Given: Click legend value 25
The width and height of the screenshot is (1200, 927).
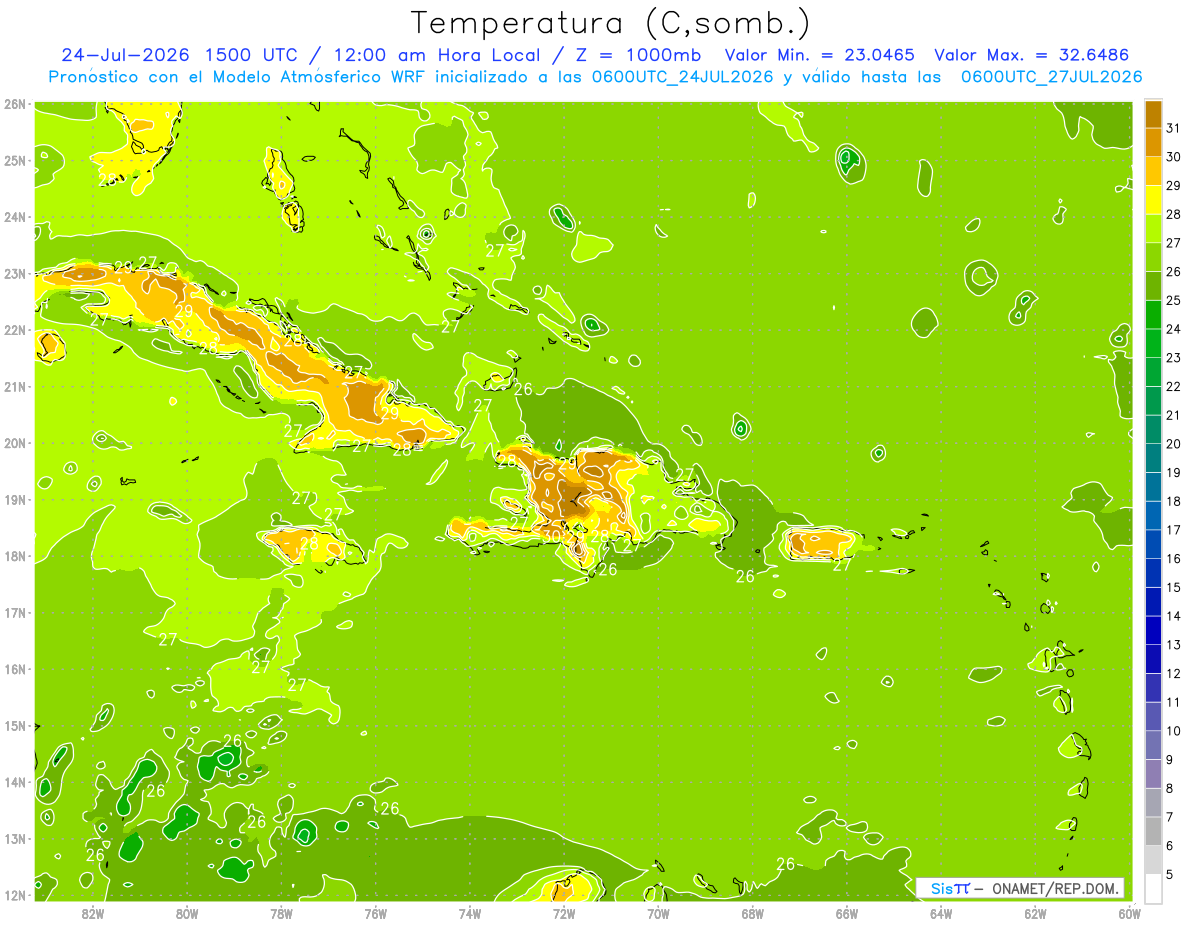Looking at the screenshot, I should (1173, 300).
